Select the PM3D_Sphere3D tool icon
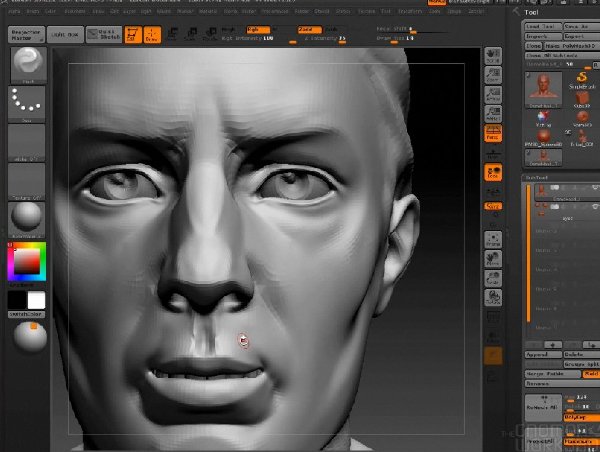Screen dimensions: 600x452 tap(543, 138)
